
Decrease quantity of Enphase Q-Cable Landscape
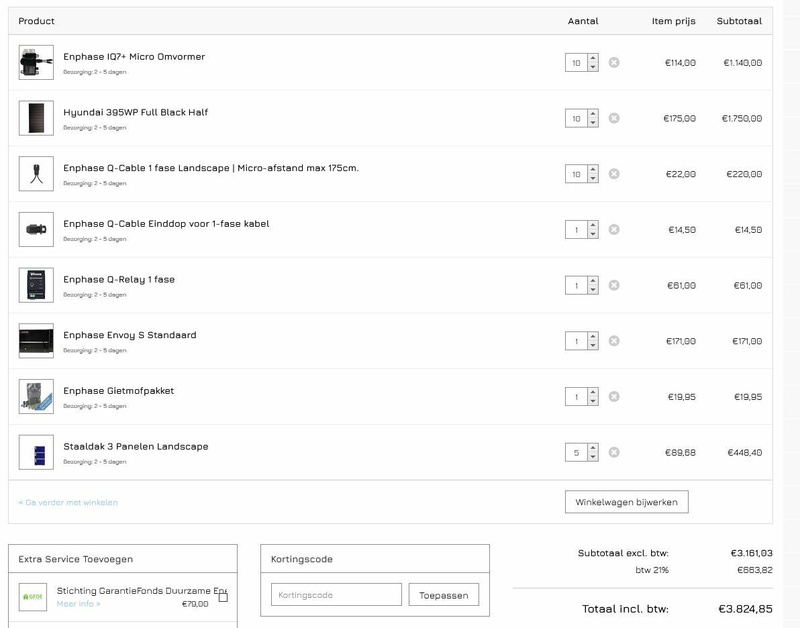[593, 179]
